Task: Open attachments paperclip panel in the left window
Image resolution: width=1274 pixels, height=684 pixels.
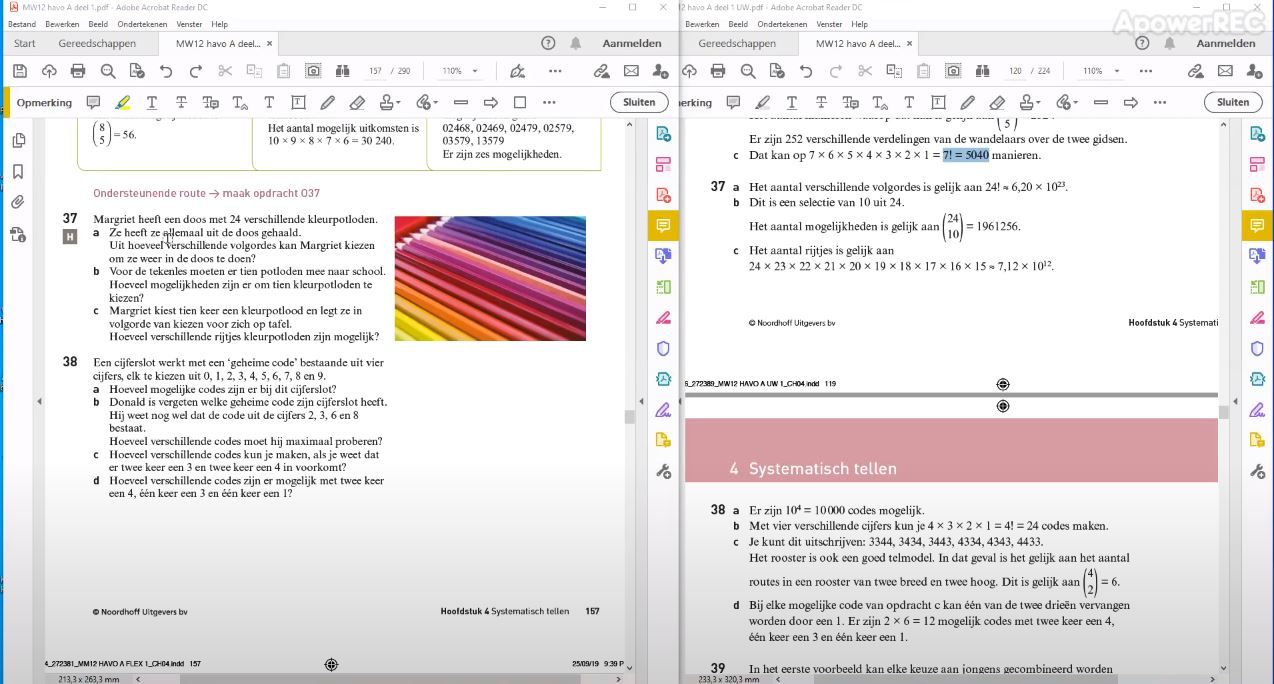Action: pos(18,202)
